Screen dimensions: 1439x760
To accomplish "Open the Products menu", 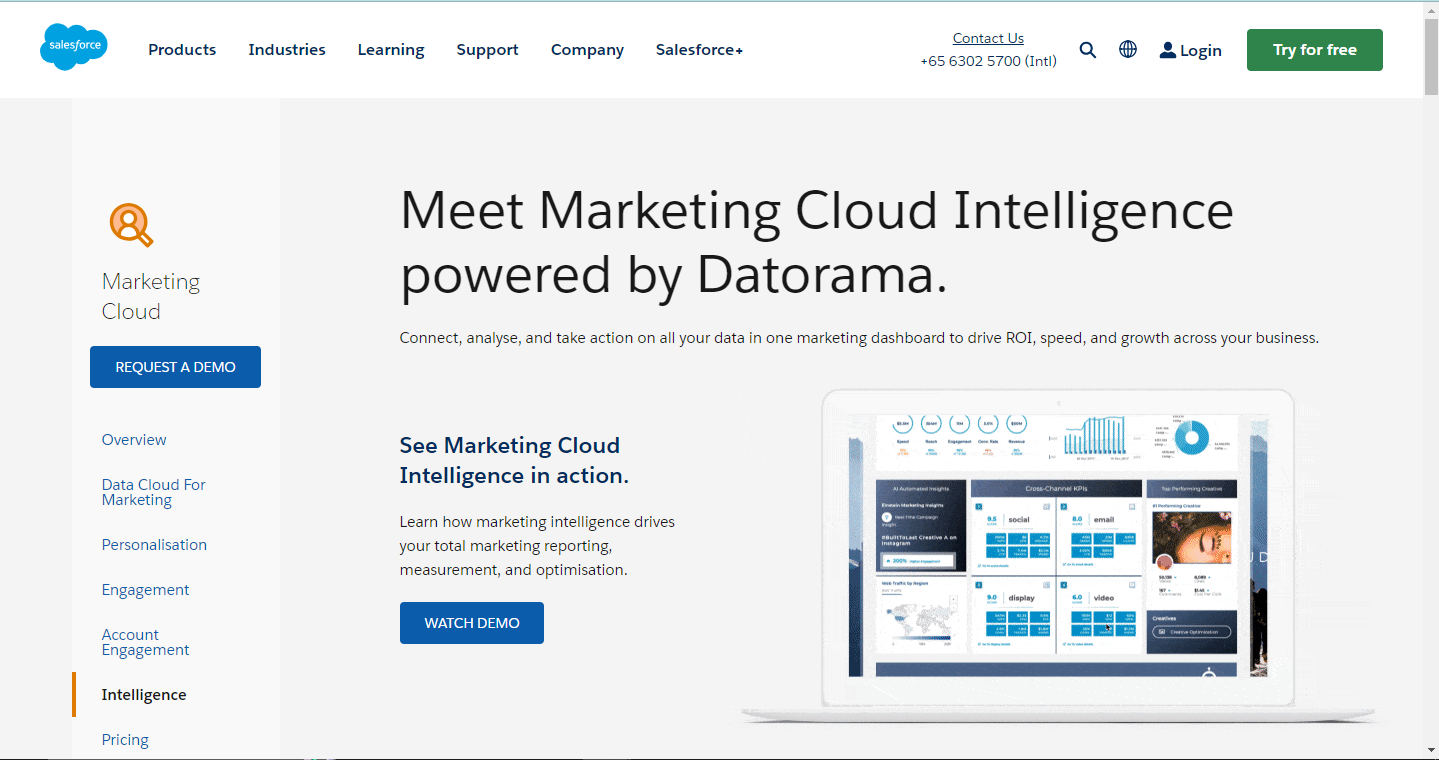I will (182, 50).
